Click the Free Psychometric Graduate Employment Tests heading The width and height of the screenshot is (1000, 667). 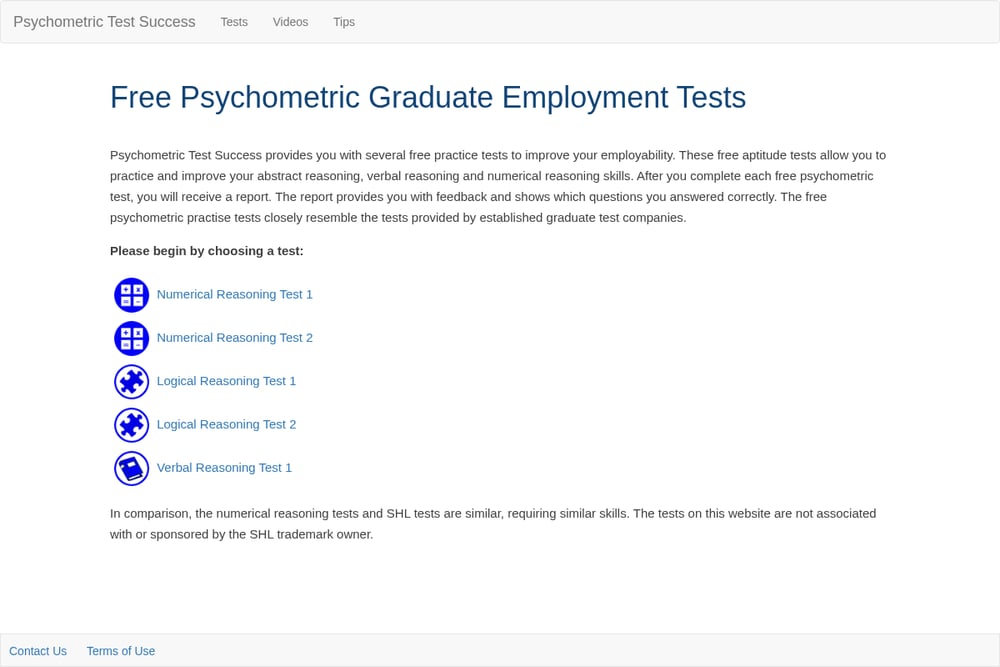[428, 98]
